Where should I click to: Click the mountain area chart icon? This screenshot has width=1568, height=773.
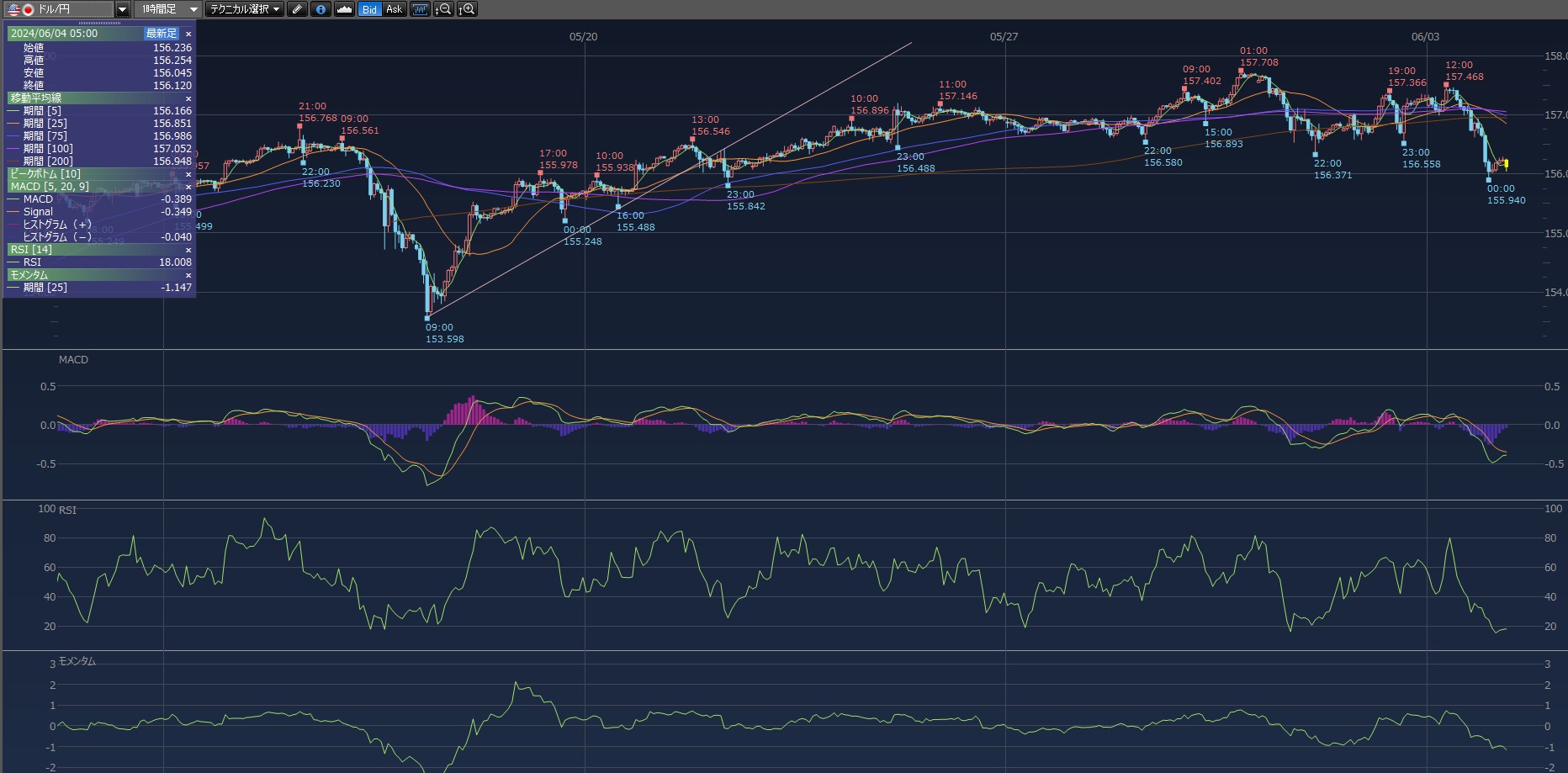coord(344,9)
